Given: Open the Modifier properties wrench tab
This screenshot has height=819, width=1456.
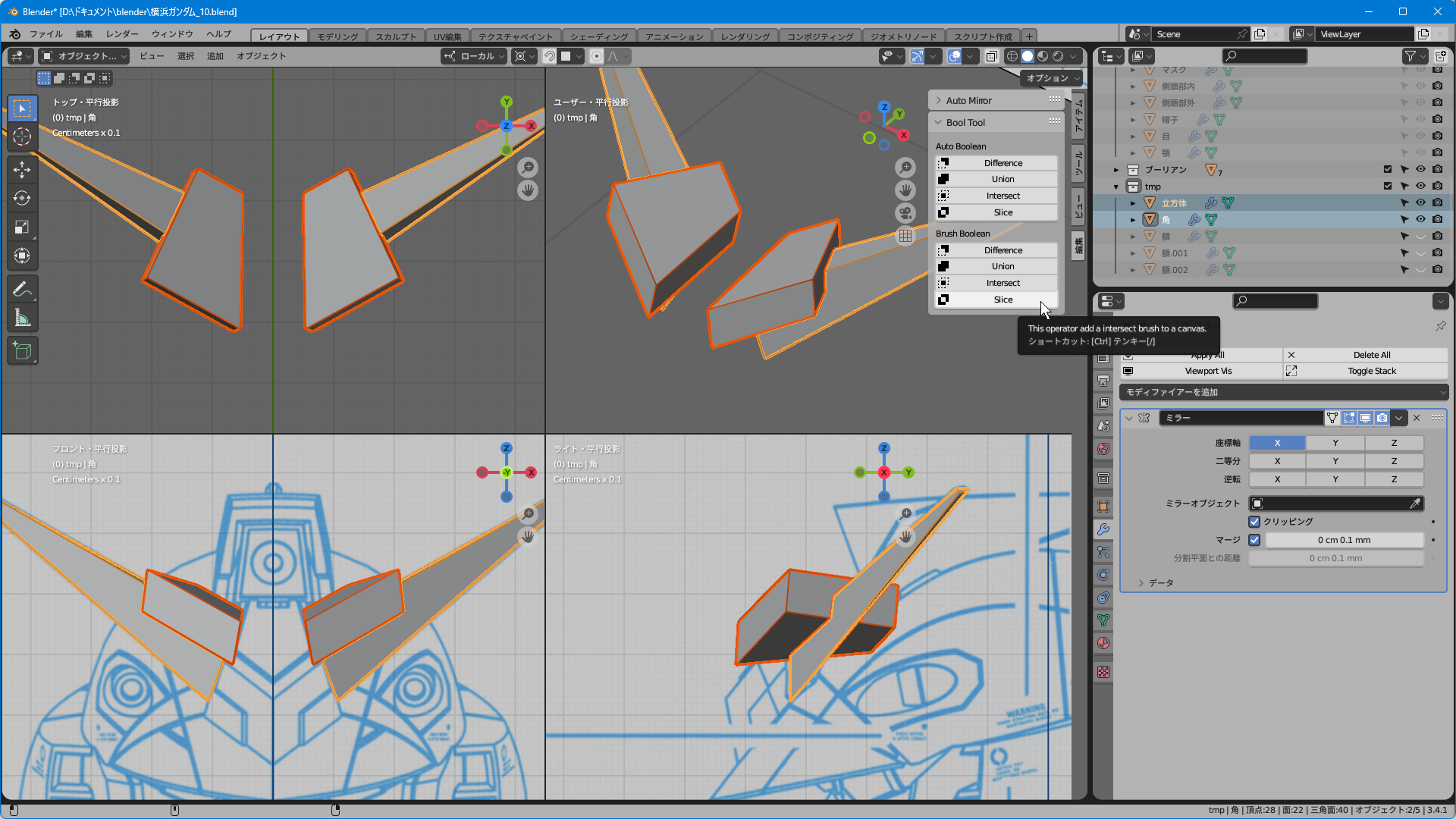Looking at the screenshot, I should [x=1103, y=529].
